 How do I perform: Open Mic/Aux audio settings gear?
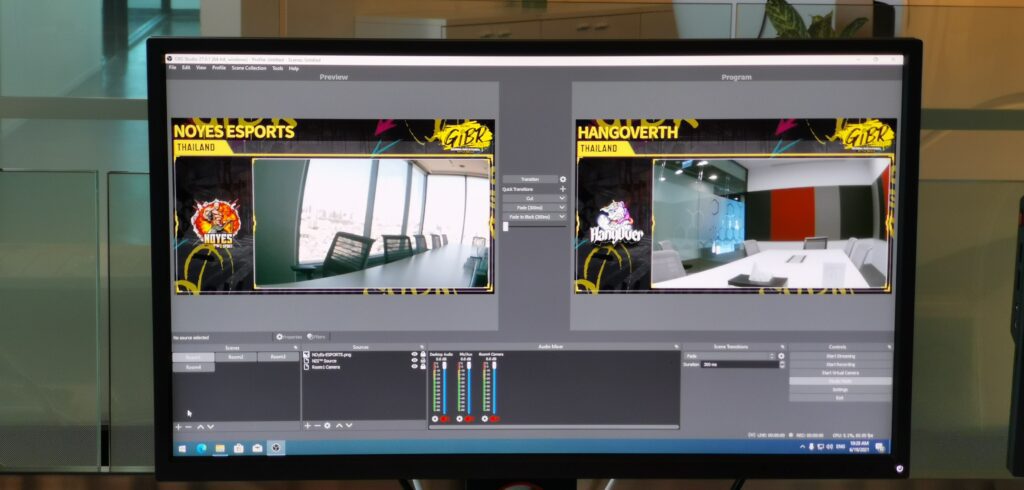[x=460, y=418]
